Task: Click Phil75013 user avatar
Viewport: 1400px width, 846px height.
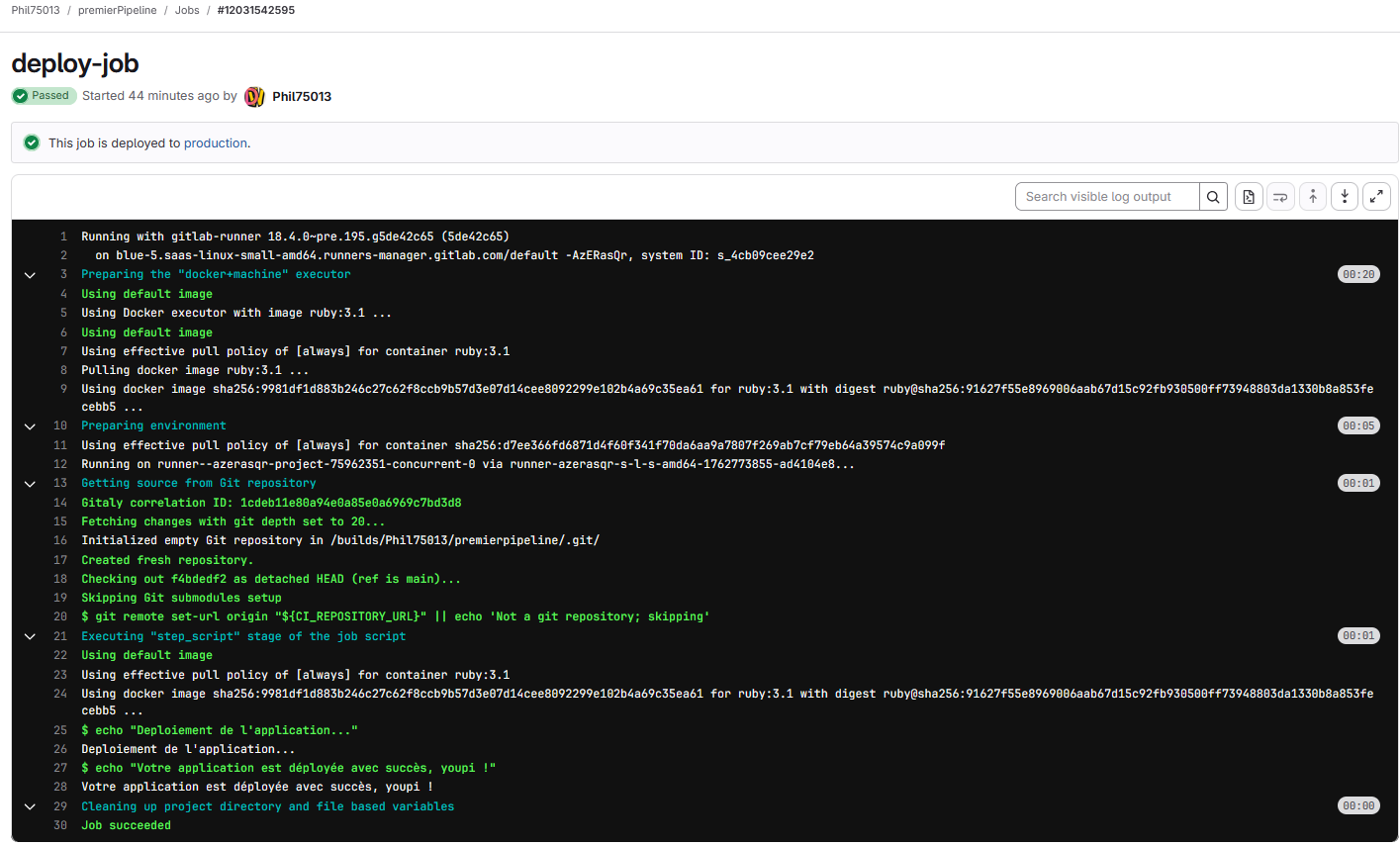Action: pyautogui.click(x=254, y=96)
